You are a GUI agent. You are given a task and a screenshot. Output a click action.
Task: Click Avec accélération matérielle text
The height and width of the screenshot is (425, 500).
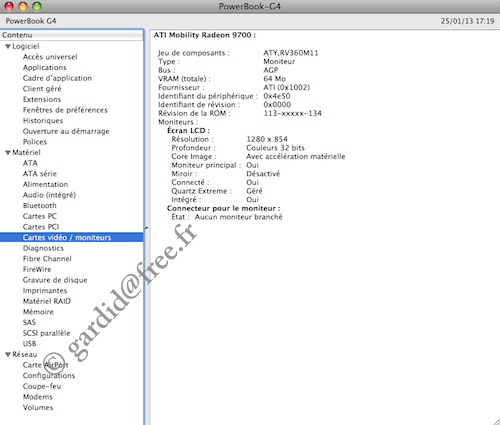(x=296, y=157)
